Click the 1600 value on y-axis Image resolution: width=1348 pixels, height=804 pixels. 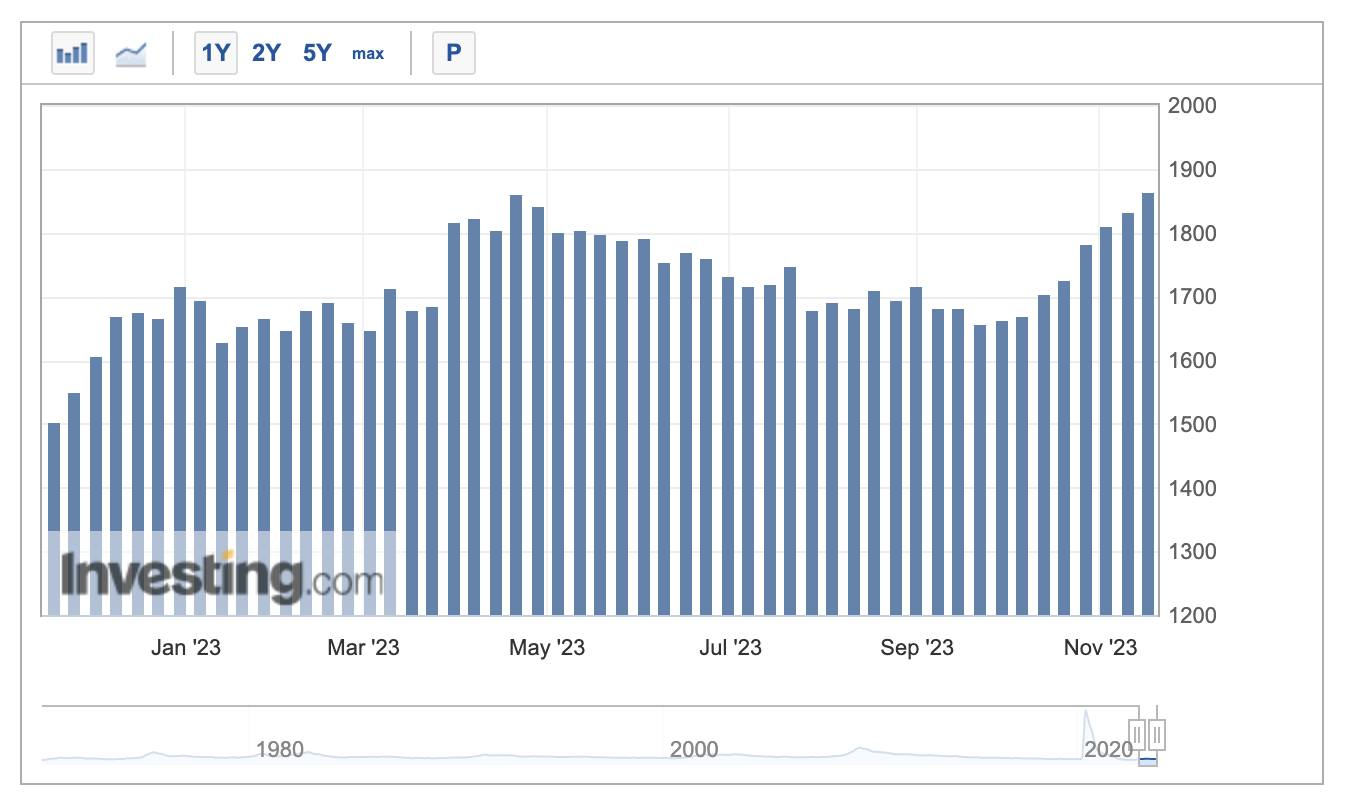(x=1192, y=361)
